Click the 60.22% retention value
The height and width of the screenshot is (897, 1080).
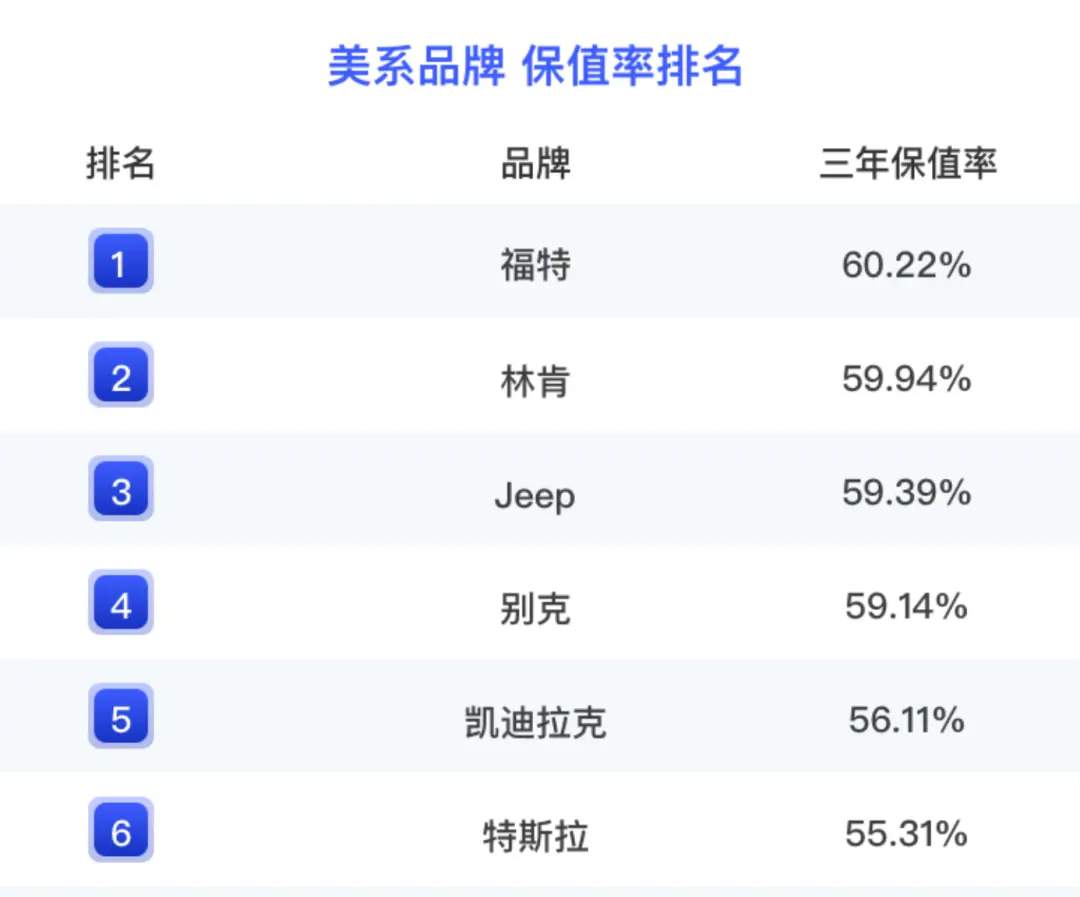pyautogui.click(x=906, y=265)
